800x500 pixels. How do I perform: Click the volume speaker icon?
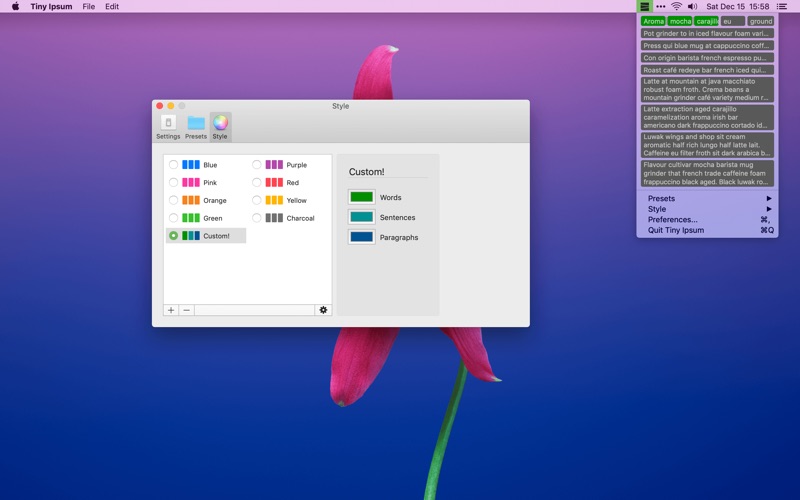coord(692,6)
